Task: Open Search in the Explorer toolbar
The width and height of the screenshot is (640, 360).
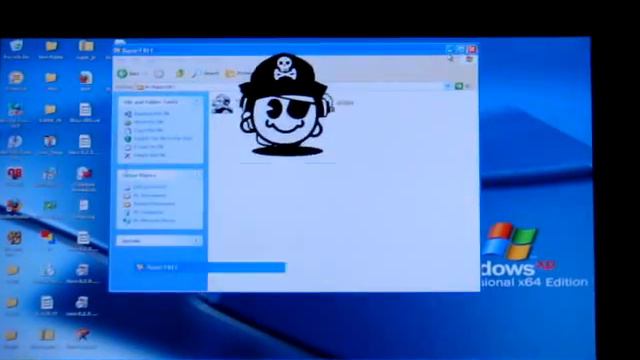Action: click(x=206, y=73)
